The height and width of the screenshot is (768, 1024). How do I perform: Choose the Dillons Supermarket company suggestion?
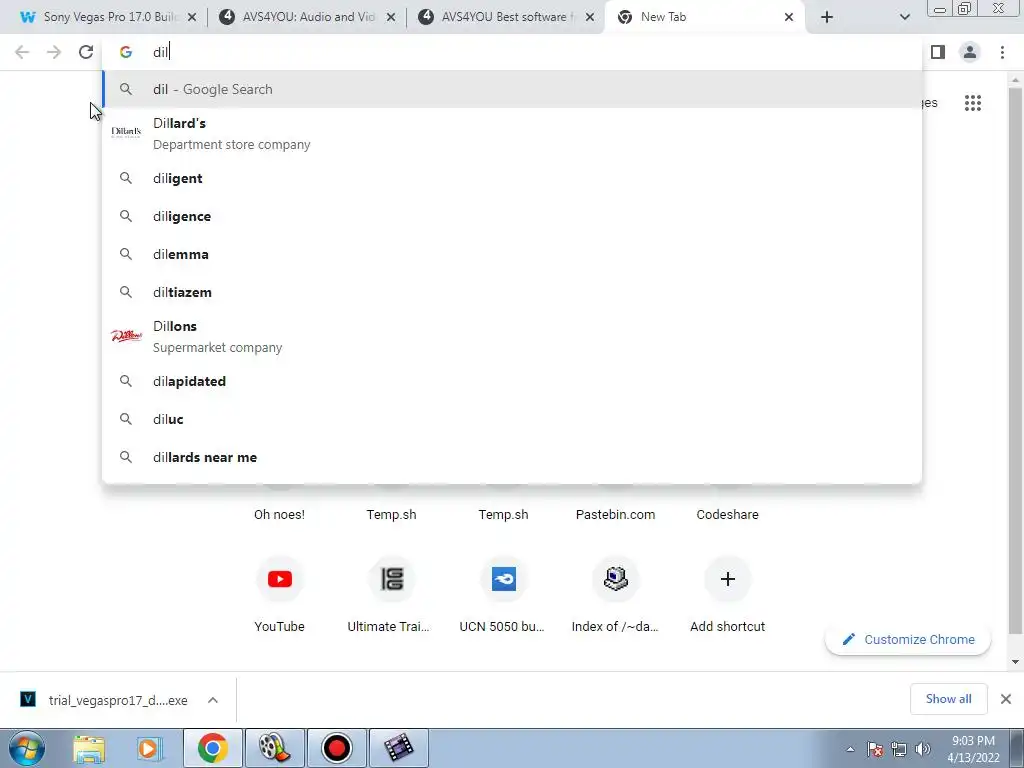click(512, 336)
